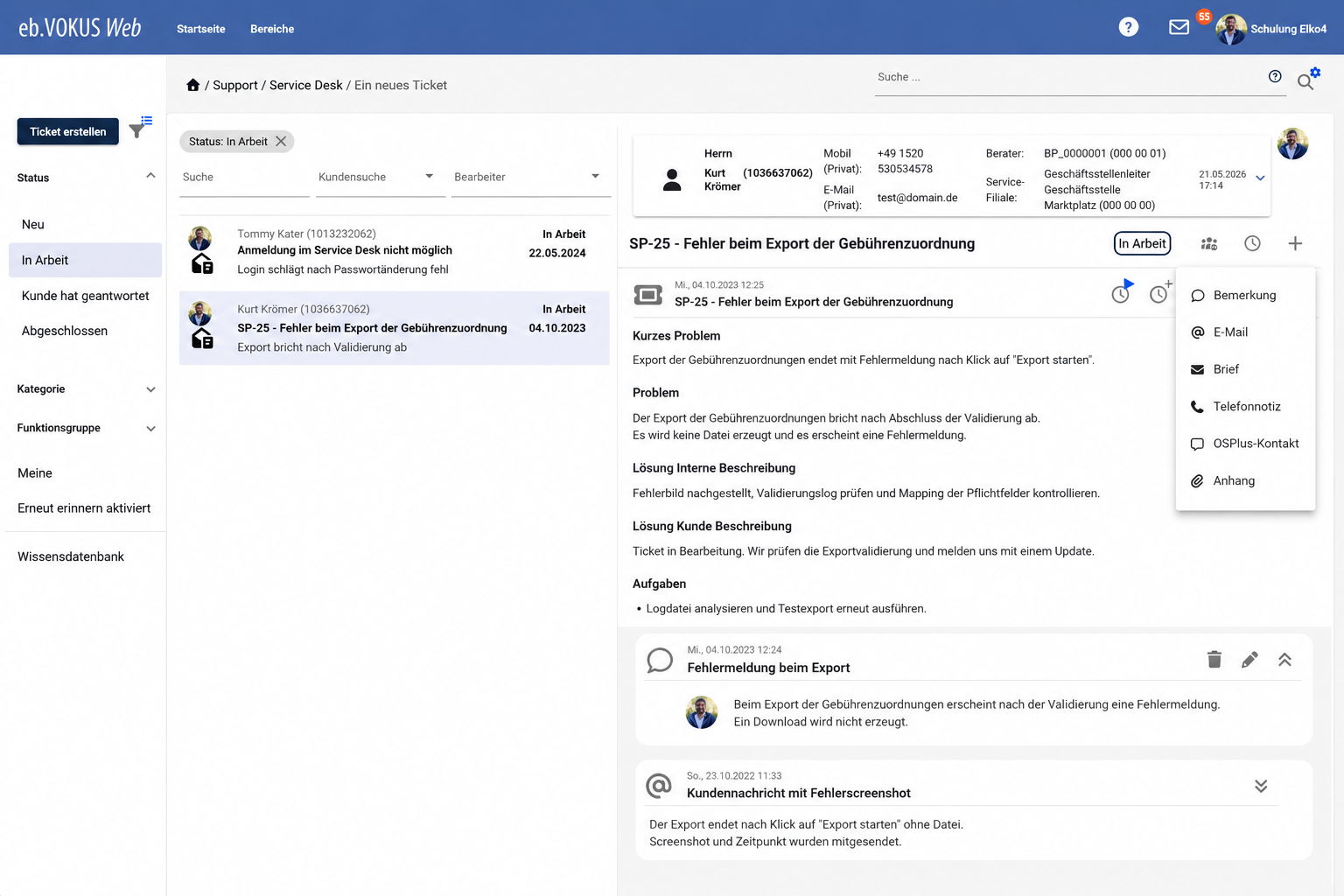Go to Service Desk in breadcrumb
1344x896 pixels.
(306, 85)
